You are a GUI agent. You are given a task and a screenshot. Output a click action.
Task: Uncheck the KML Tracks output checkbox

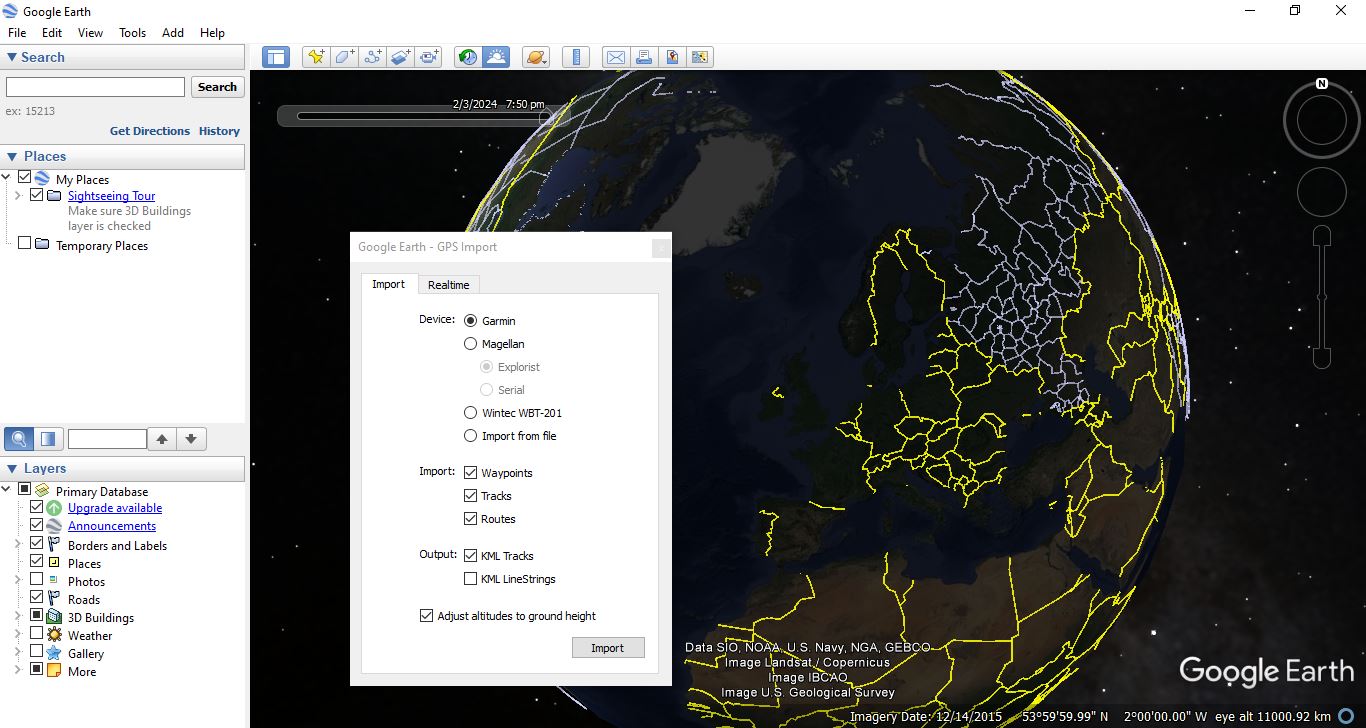pos(470,555)
